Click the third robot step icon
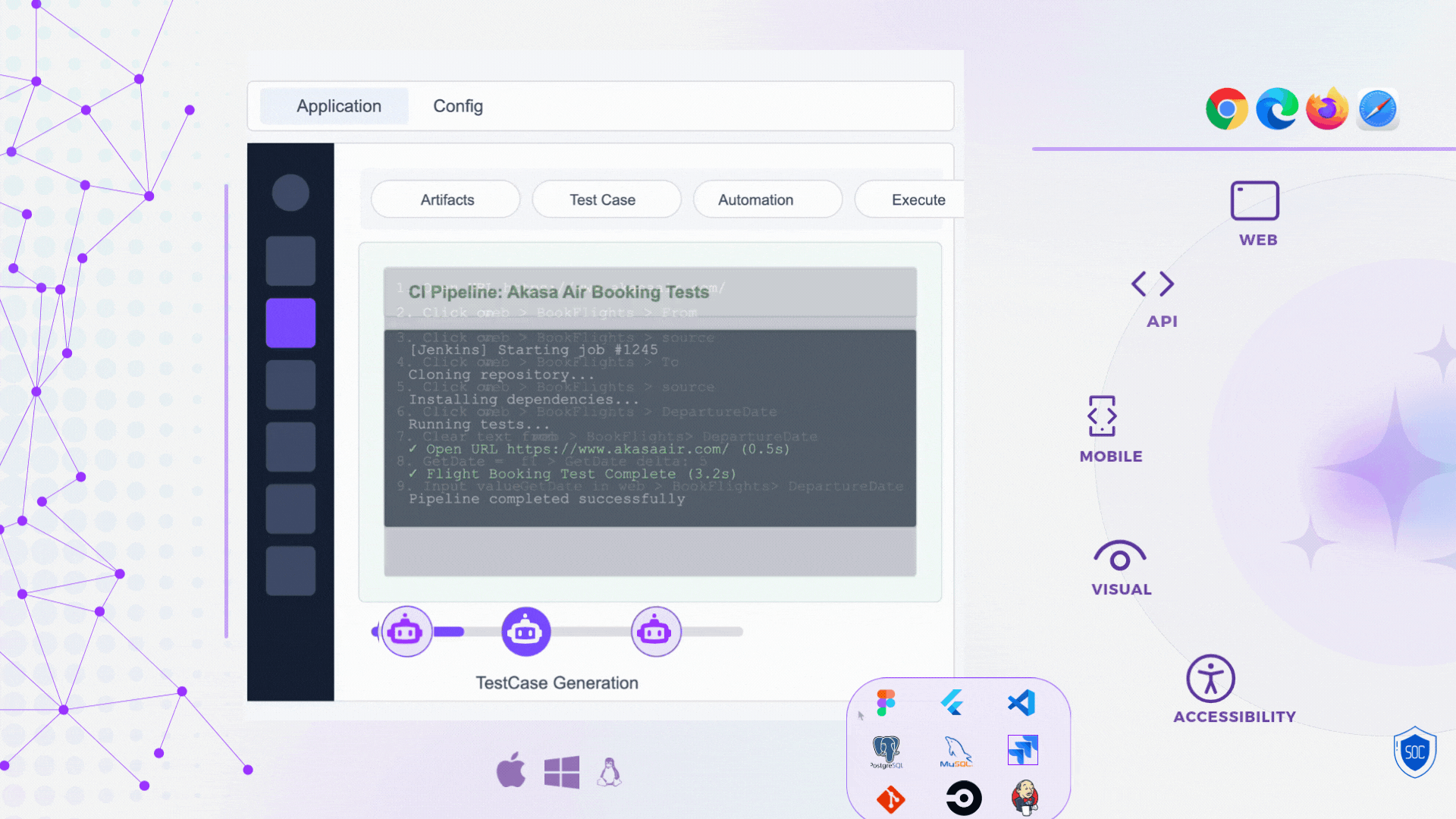This screenshot has height=819, width=1456. click(656, 631)
